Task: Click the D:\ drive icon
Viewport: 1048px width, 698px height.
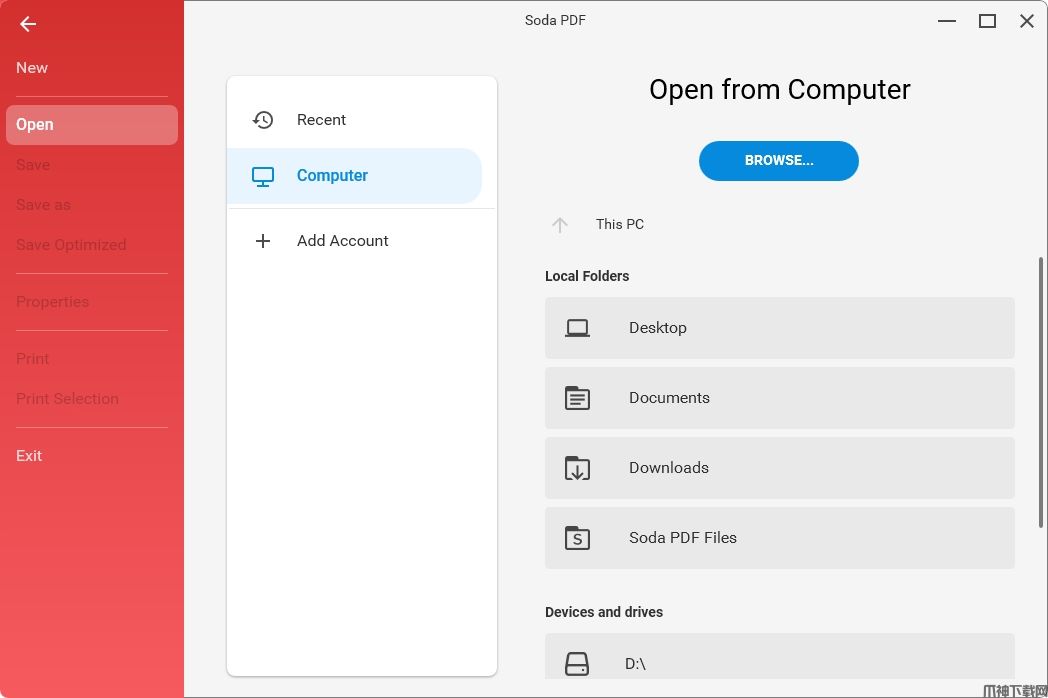Action: (577, 664)
